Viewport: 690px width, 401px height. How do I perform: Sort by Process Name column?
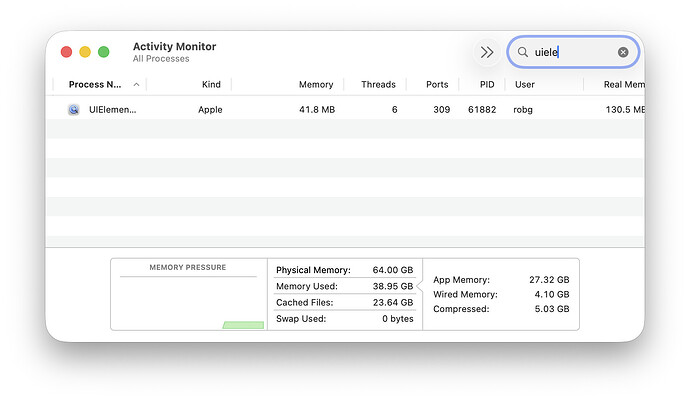95,85
